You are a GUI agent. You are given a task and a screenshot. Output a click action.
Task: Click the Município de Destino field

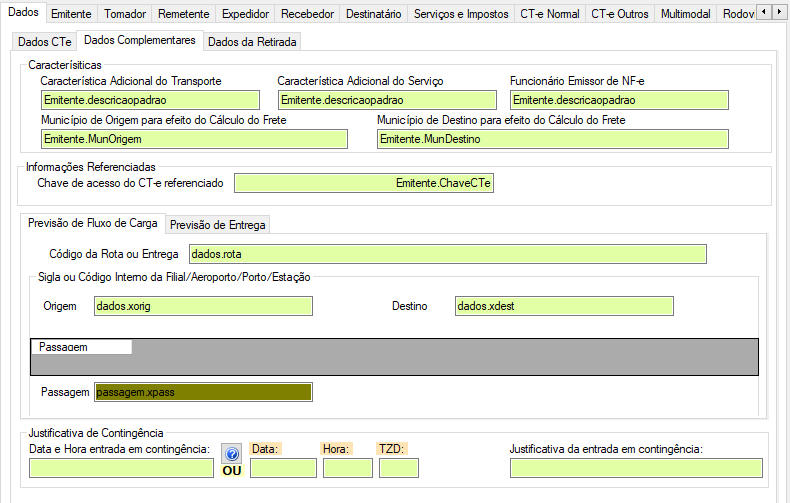(553, 139)
